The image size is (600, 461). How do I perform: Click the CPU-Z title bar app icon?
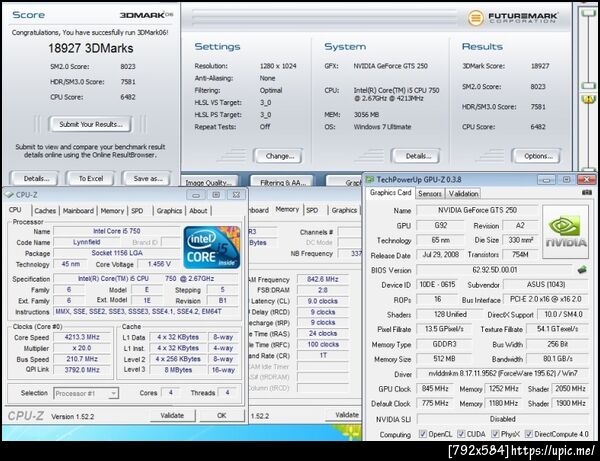coord(9,195)
